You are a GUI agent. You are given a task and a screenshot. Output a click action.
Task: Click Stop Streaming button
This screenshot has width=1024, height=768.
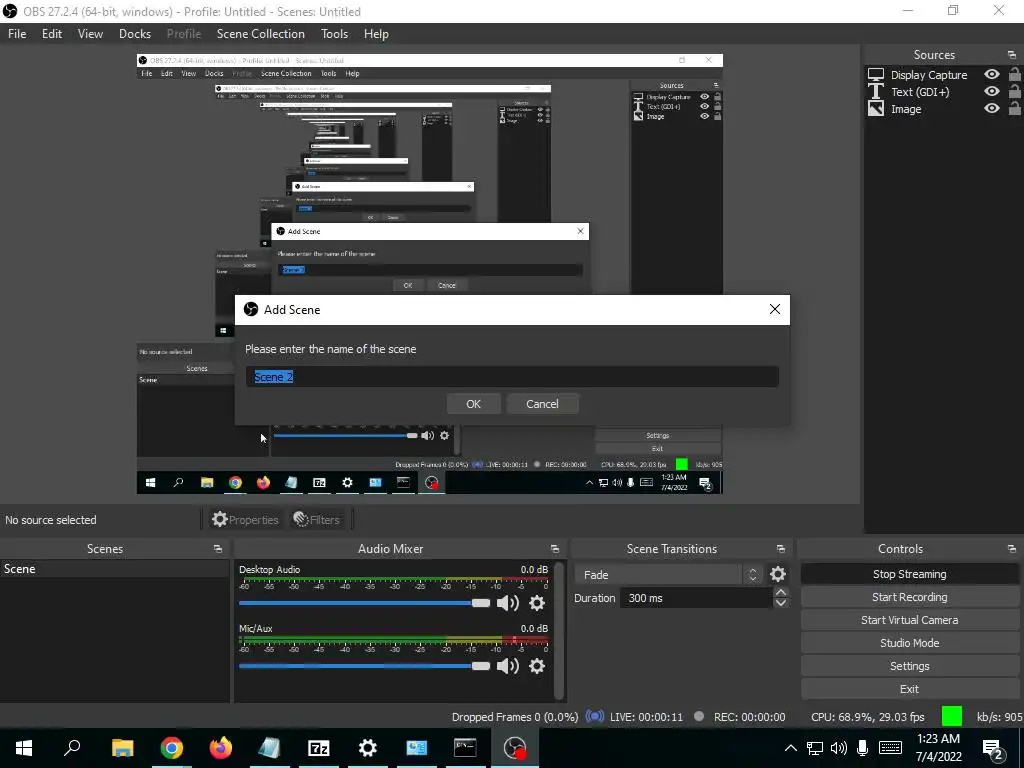pyautogui.click(x=909, y=574)
